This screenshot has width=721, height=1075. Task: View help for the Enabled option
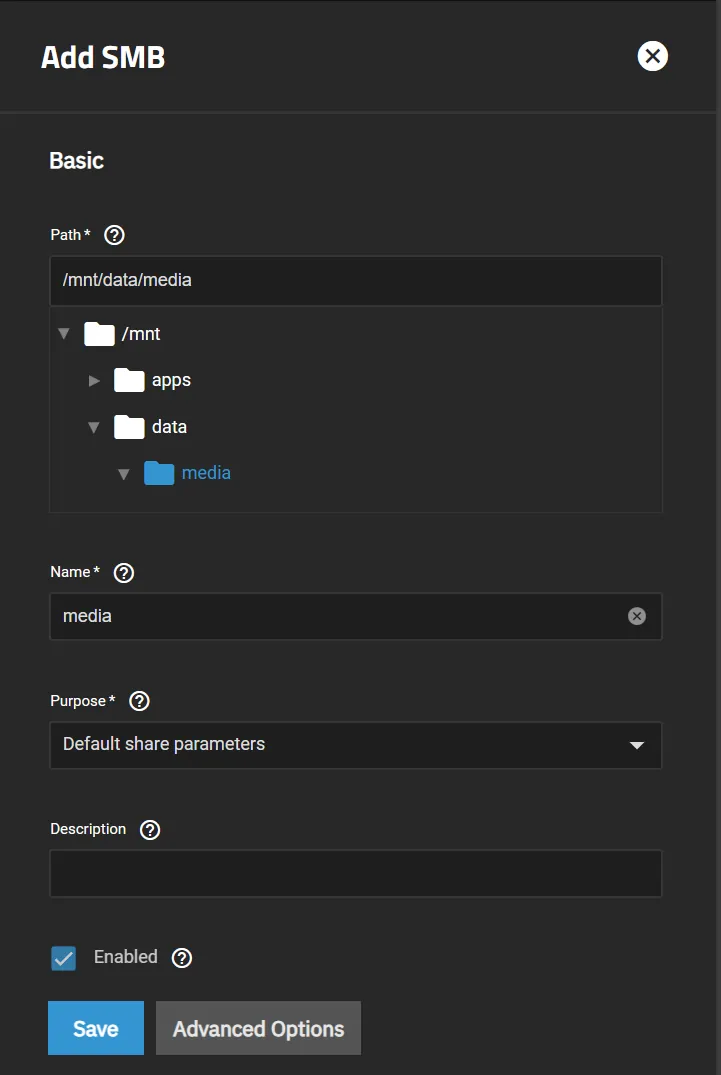coord(182,957)
